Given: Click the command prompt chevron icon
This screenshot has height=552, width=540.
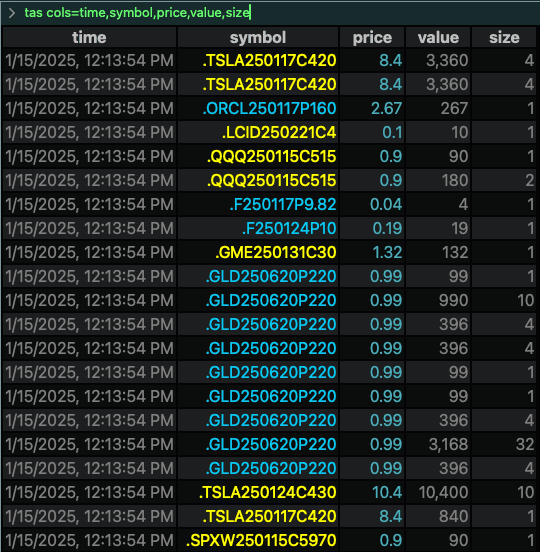Looking at the screenshot, I should pos(11,13).
